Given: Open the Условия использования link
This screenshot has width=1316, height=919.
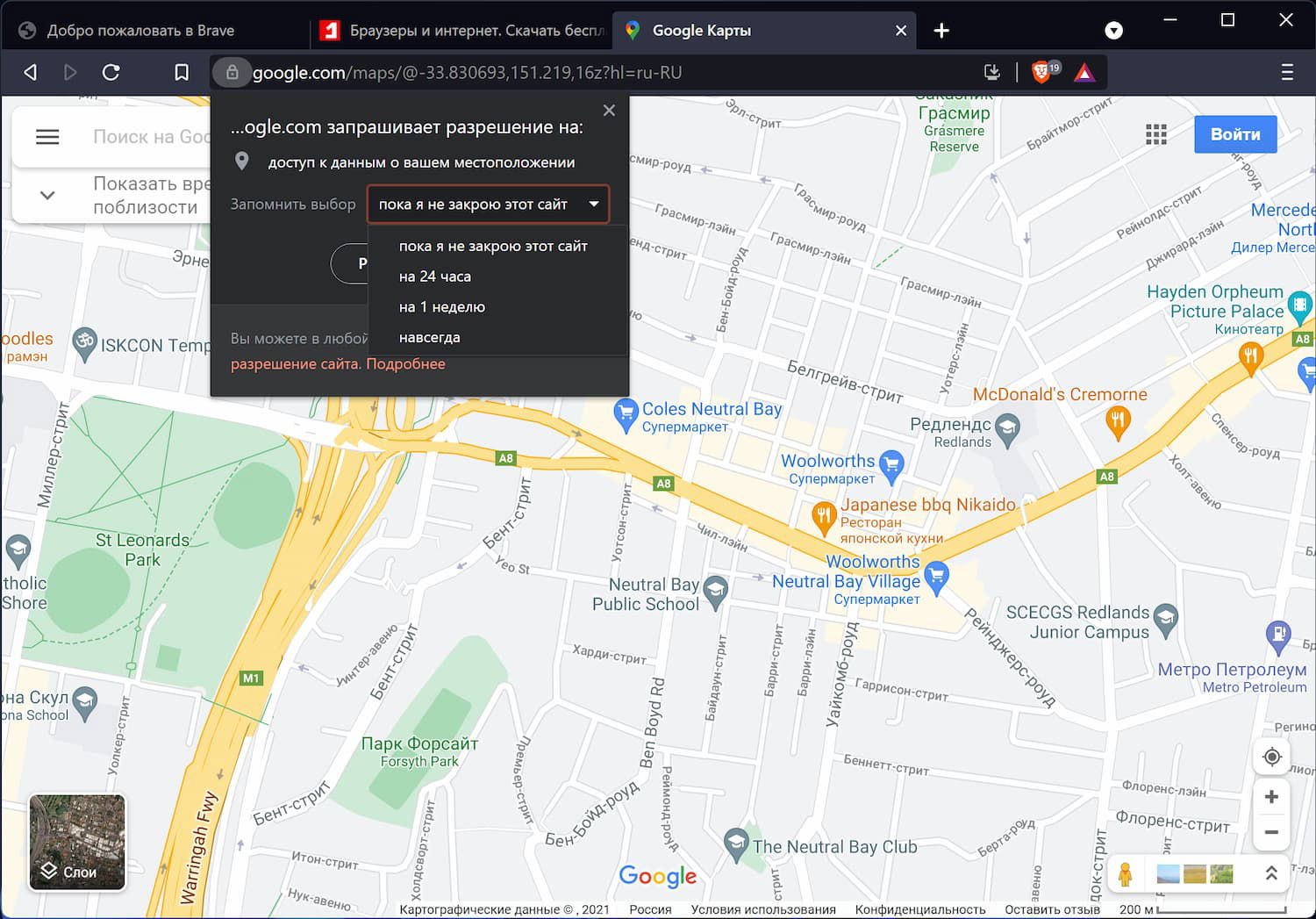Looking at the screenshot, I should [763, 909].
